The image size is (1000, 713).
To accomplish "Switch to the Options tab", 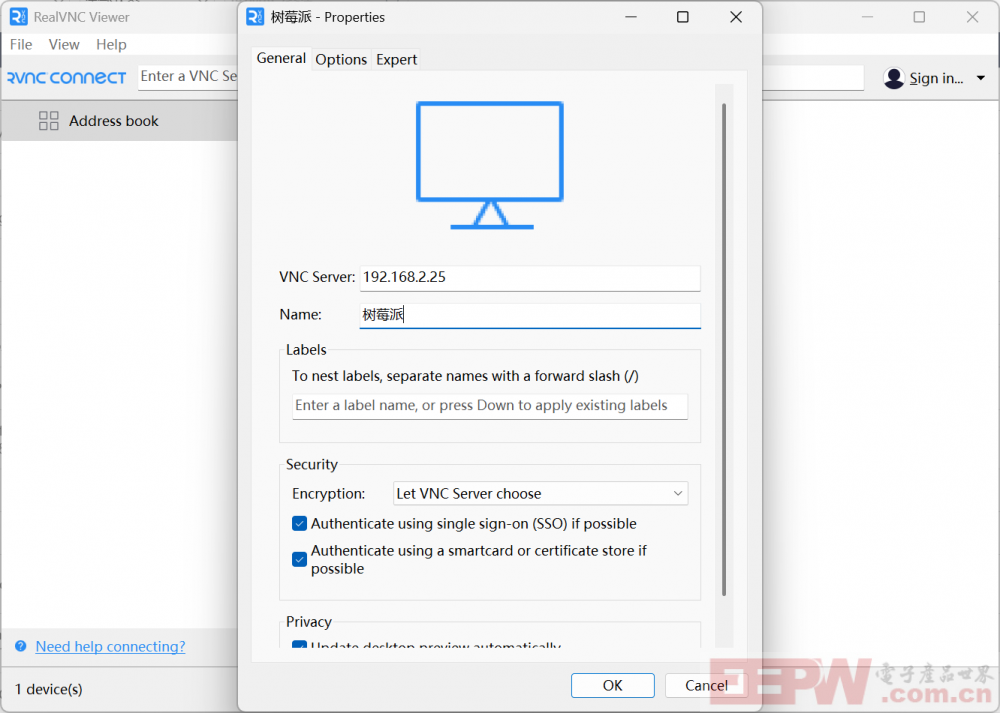I will tap(341, 59).
